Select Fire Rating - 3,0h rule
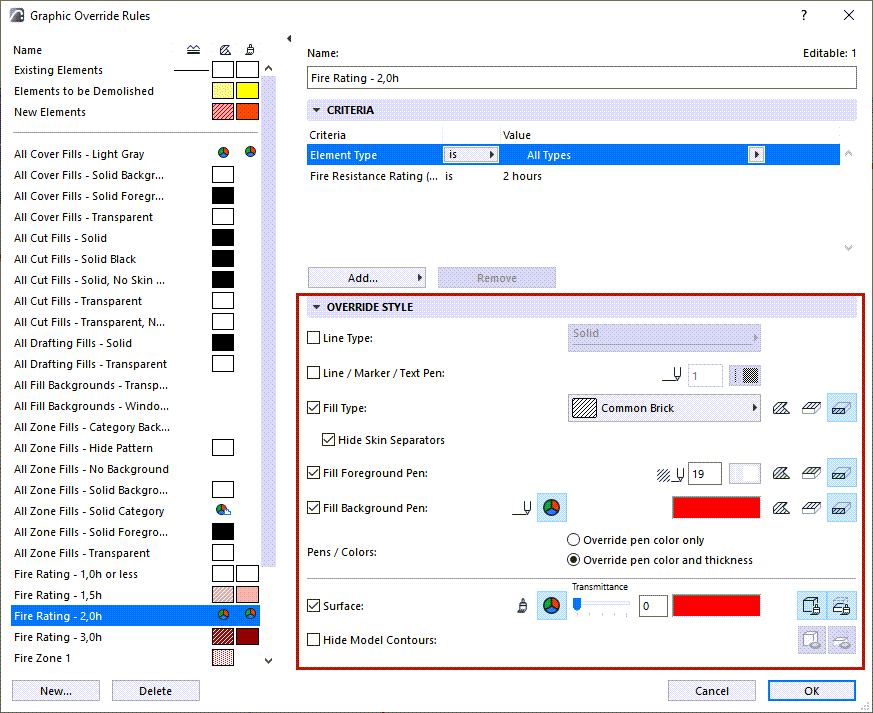Screen dimensions: 873x713 (x=136, y=637)
